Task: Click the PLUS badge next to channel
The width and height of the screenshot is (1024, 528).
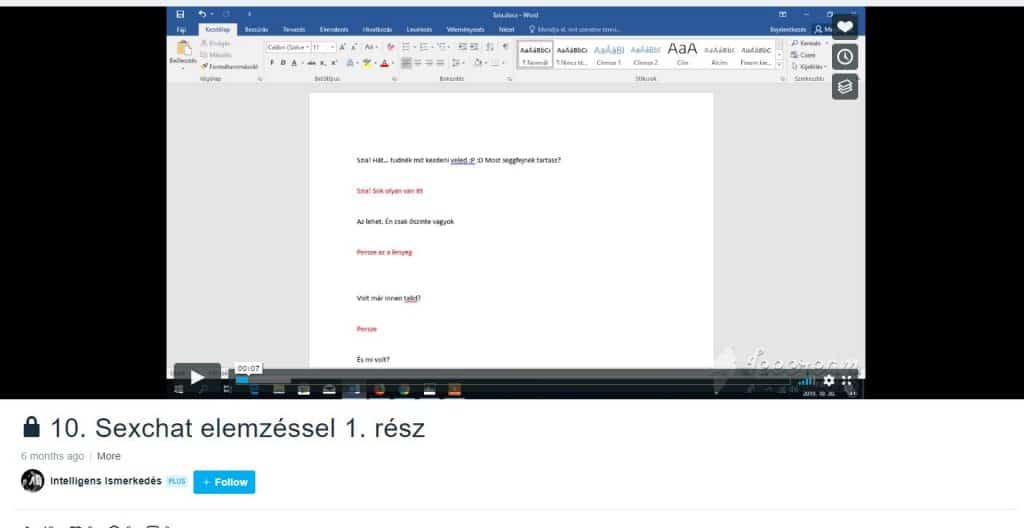Action: pyautogui.click(x=176, y=482)
